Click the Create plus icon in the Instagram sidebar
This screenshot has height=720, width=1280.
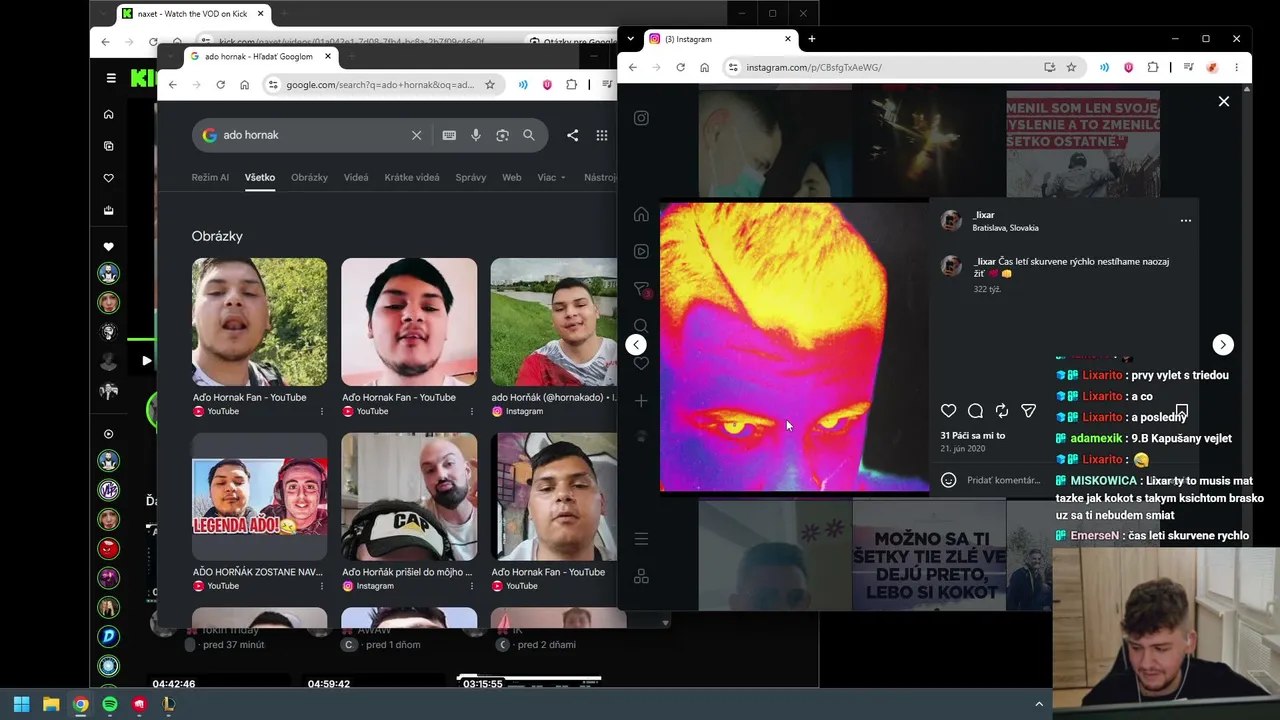coord(641,401)
